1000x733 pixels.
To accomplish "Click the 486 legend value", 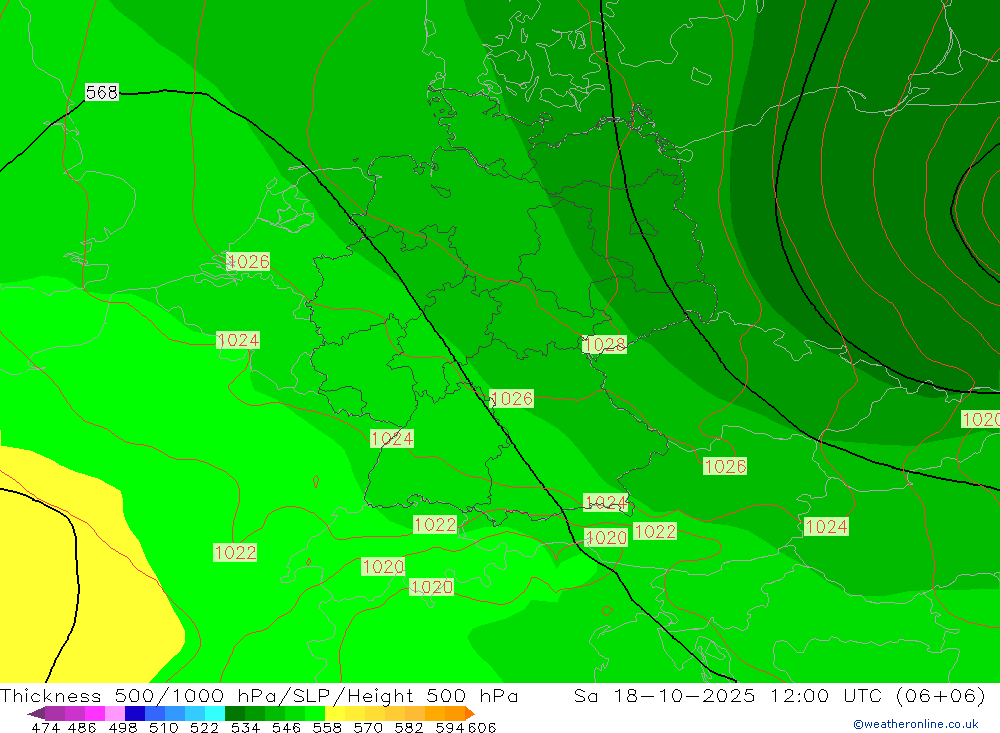I will (x=82, y=727).
